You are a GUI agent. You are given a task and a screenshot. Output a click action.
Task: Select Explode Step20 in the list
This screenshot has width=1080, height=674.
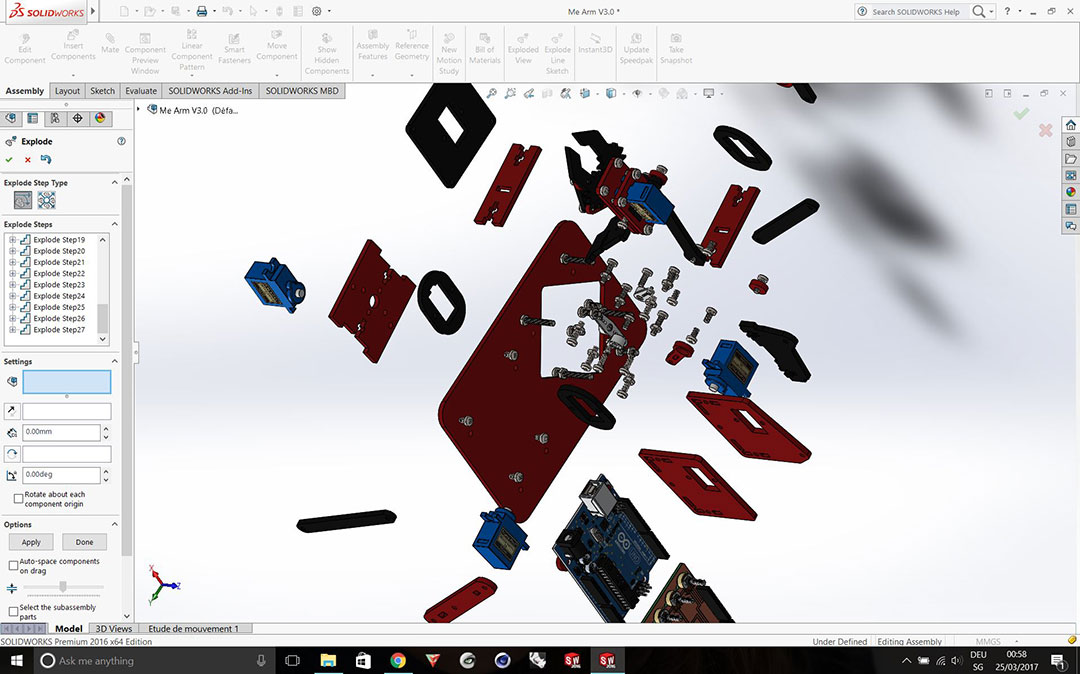59,251
